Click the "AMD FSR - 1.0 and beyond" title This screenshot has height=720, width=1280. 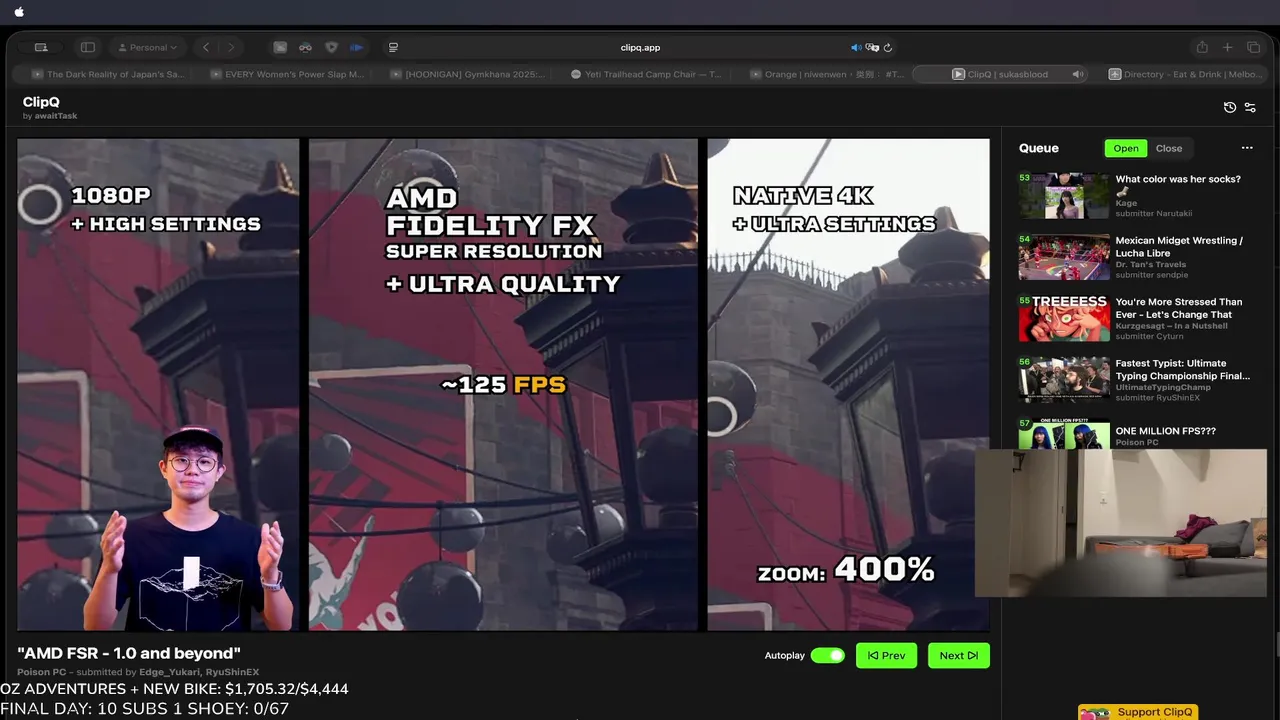pos(129,653)
